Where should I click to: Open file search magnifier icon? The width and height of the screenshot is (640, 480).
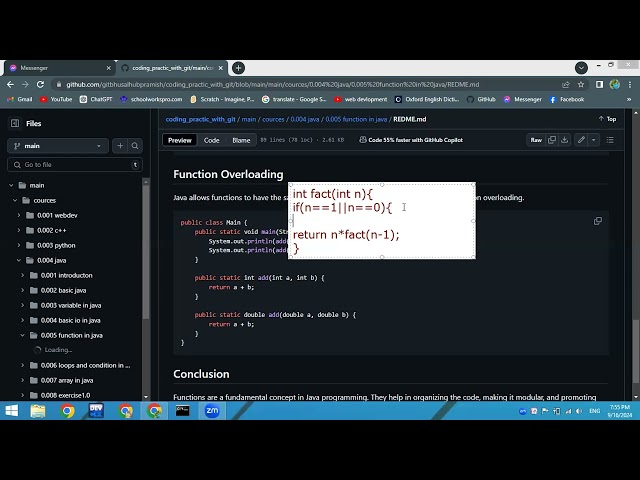coord(135,146)
